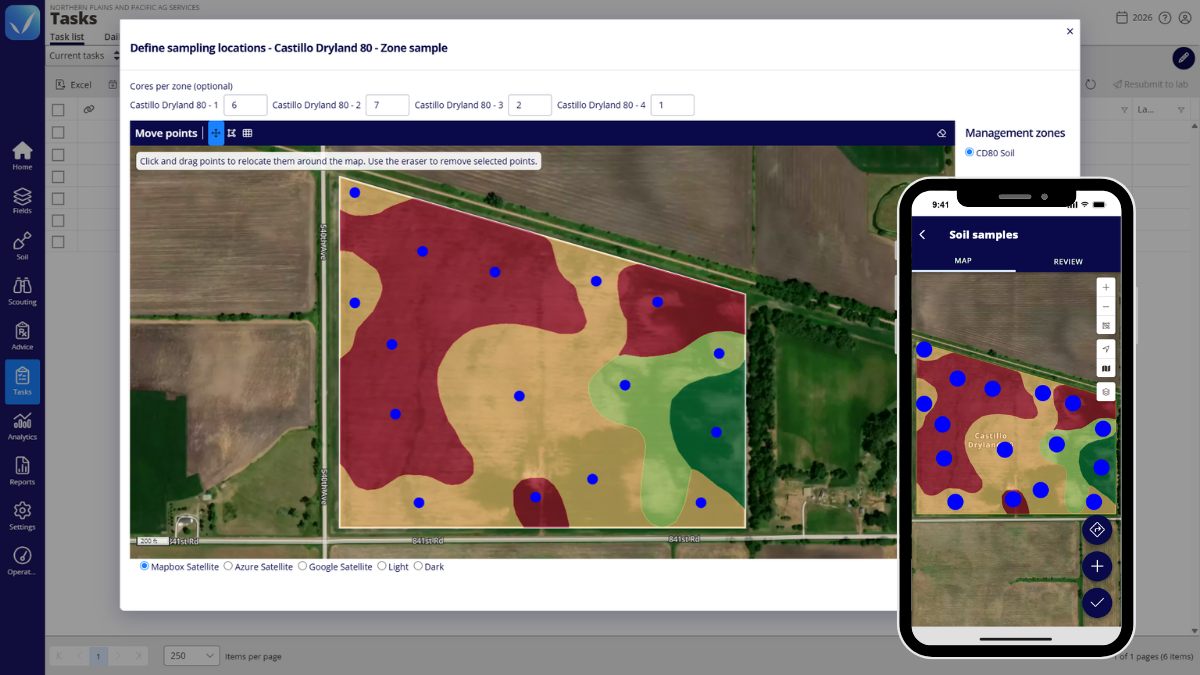Tap the layers icon on phone map
This screenshot has width=1200, height=675.
pyautogui.click(x=1105, y=392)
